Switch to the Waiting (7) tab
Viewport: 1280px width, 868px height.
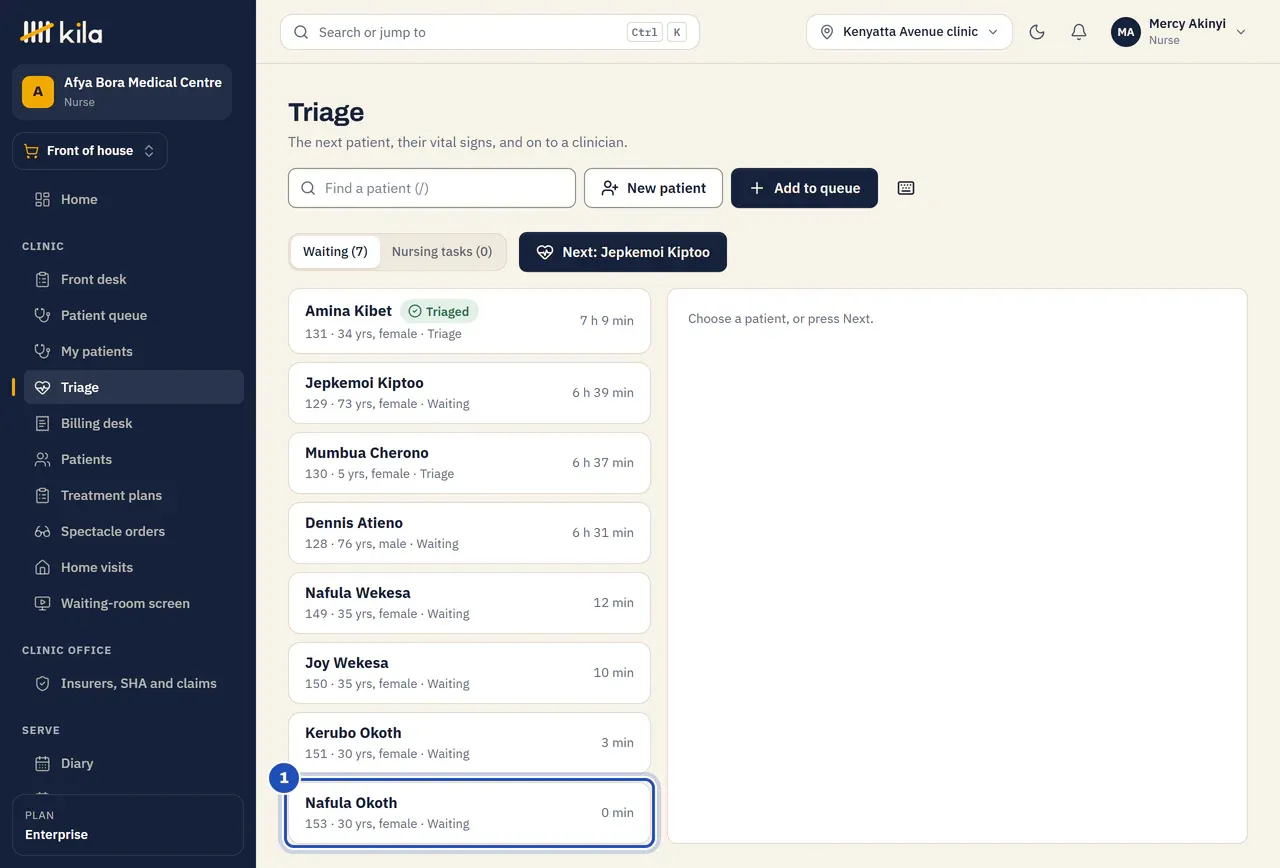335,252
